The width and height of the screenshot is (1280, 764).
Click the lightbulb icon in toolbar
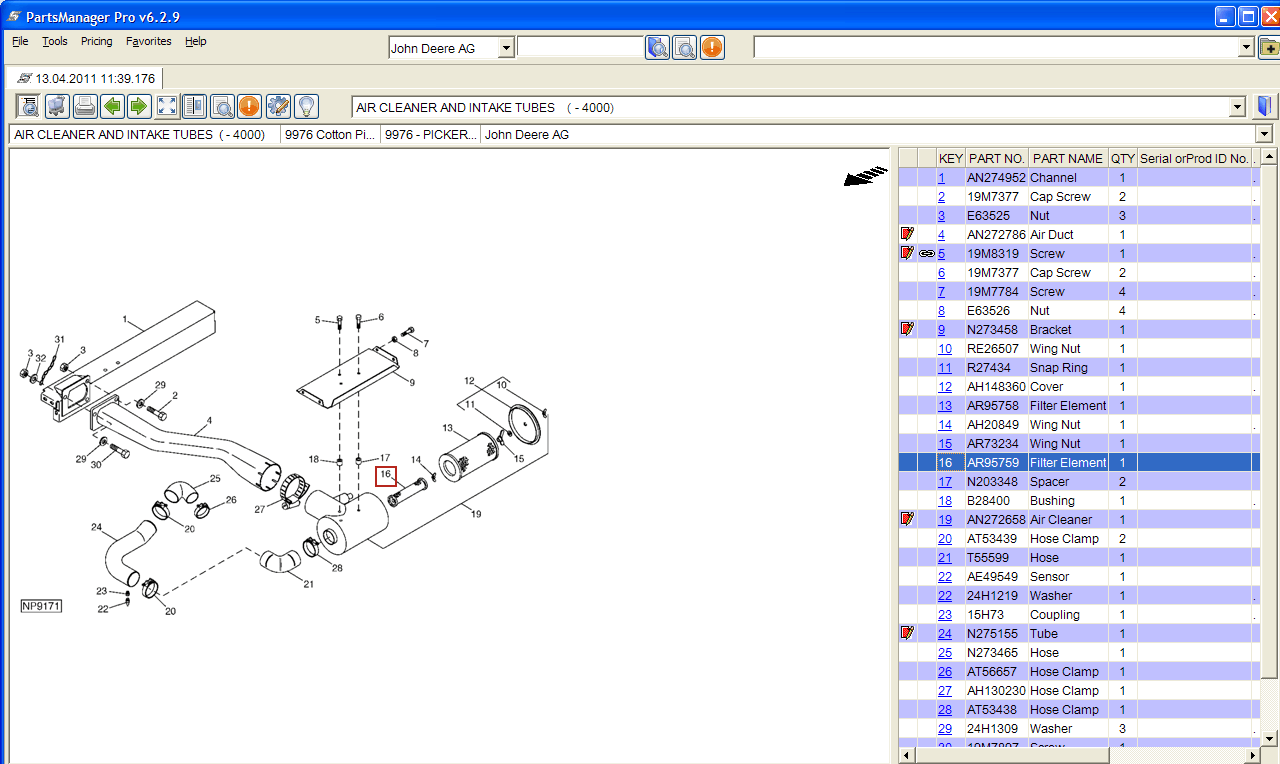[305, 106]
